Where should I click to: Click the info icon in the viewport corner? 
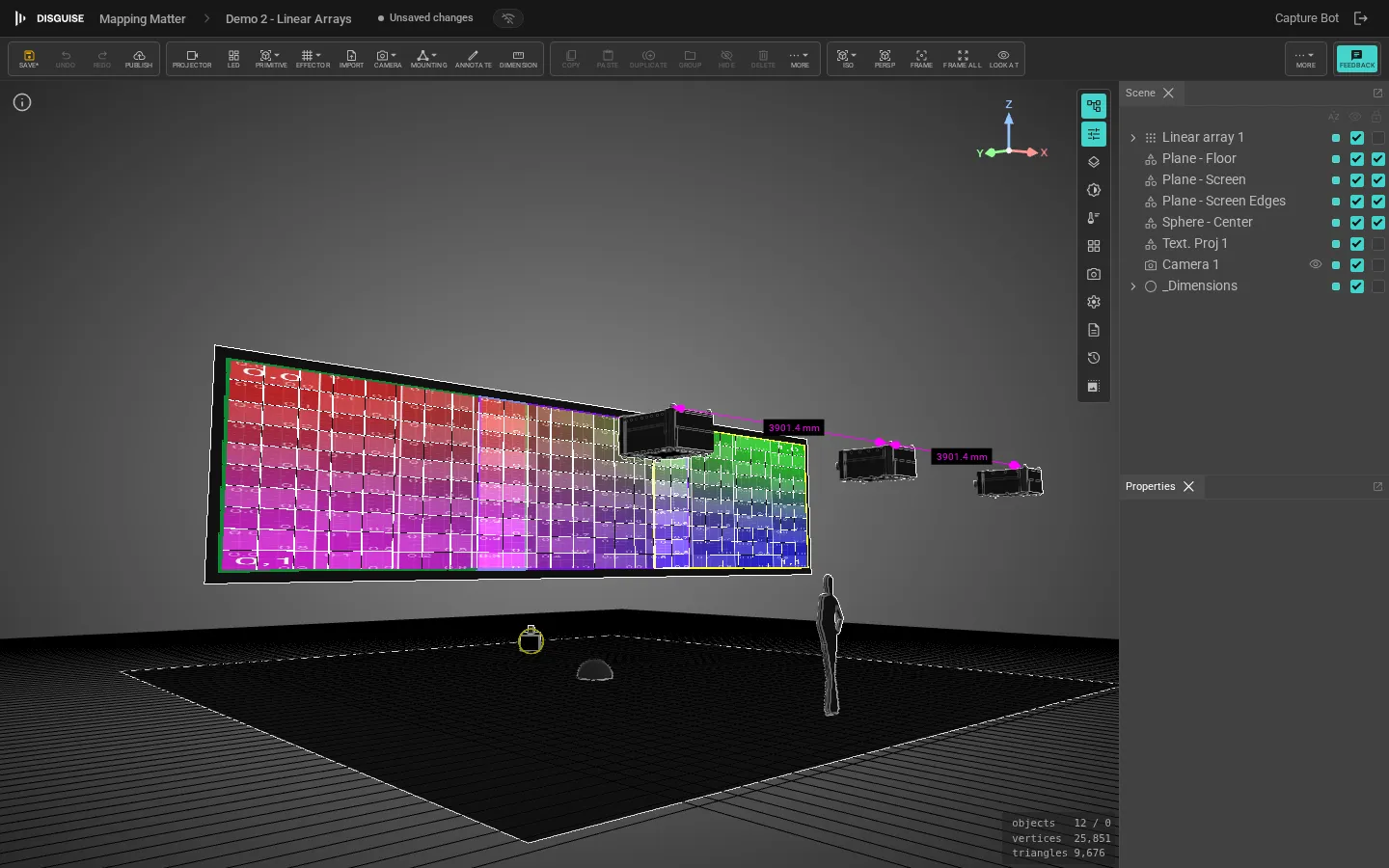pyautogui.click(x=22, y=102)
